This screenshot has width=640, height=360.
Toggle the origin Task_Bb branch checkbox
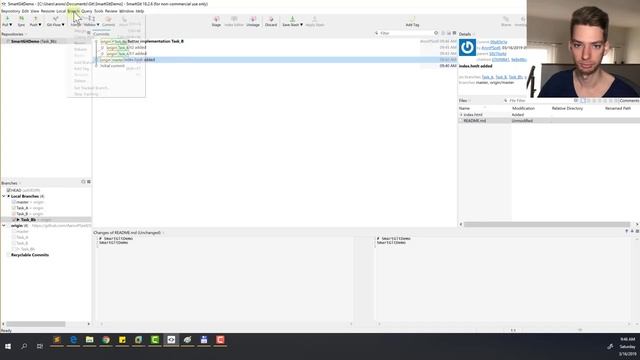click(14, 249)
